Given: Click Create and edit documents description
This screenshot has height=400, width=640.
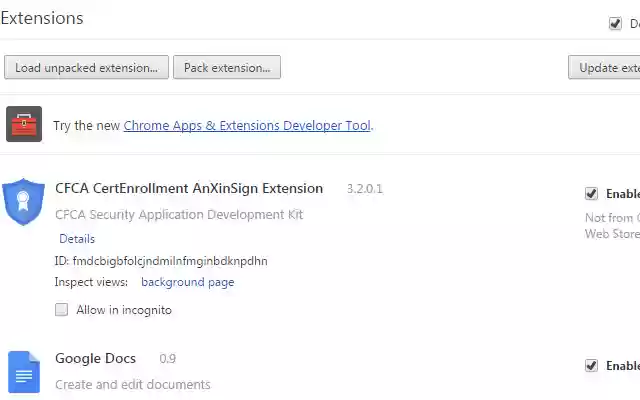Looking at the screenshot, I should (133, 384).
